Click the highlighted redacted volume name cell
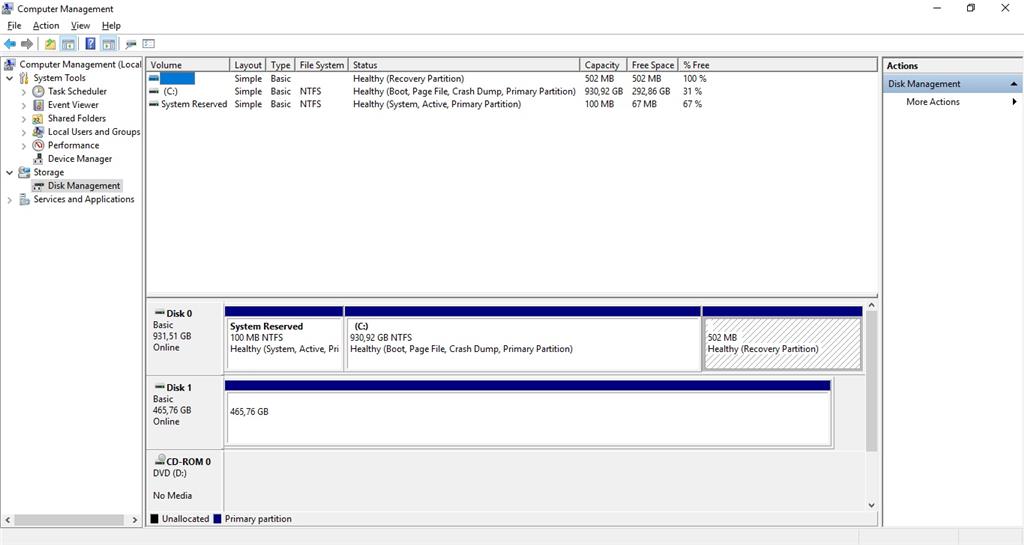1024x545 pixels. tap(177, 78)
